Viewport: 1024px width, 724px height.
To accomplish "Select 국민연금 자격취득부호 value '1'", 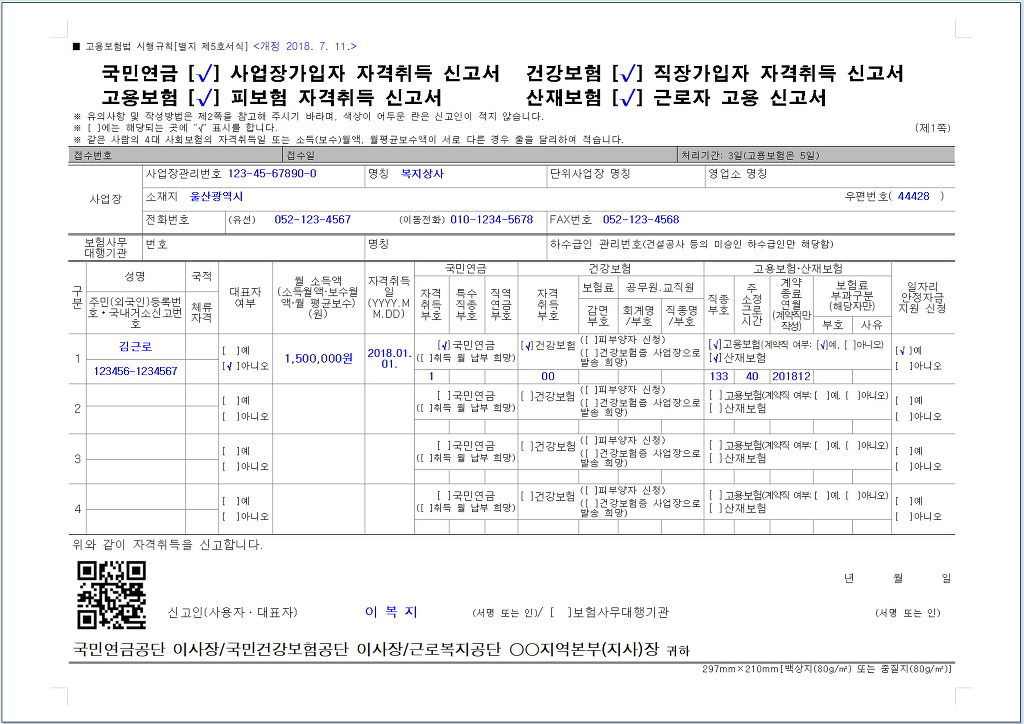I will pyautogui.click(x=431, y=377).
